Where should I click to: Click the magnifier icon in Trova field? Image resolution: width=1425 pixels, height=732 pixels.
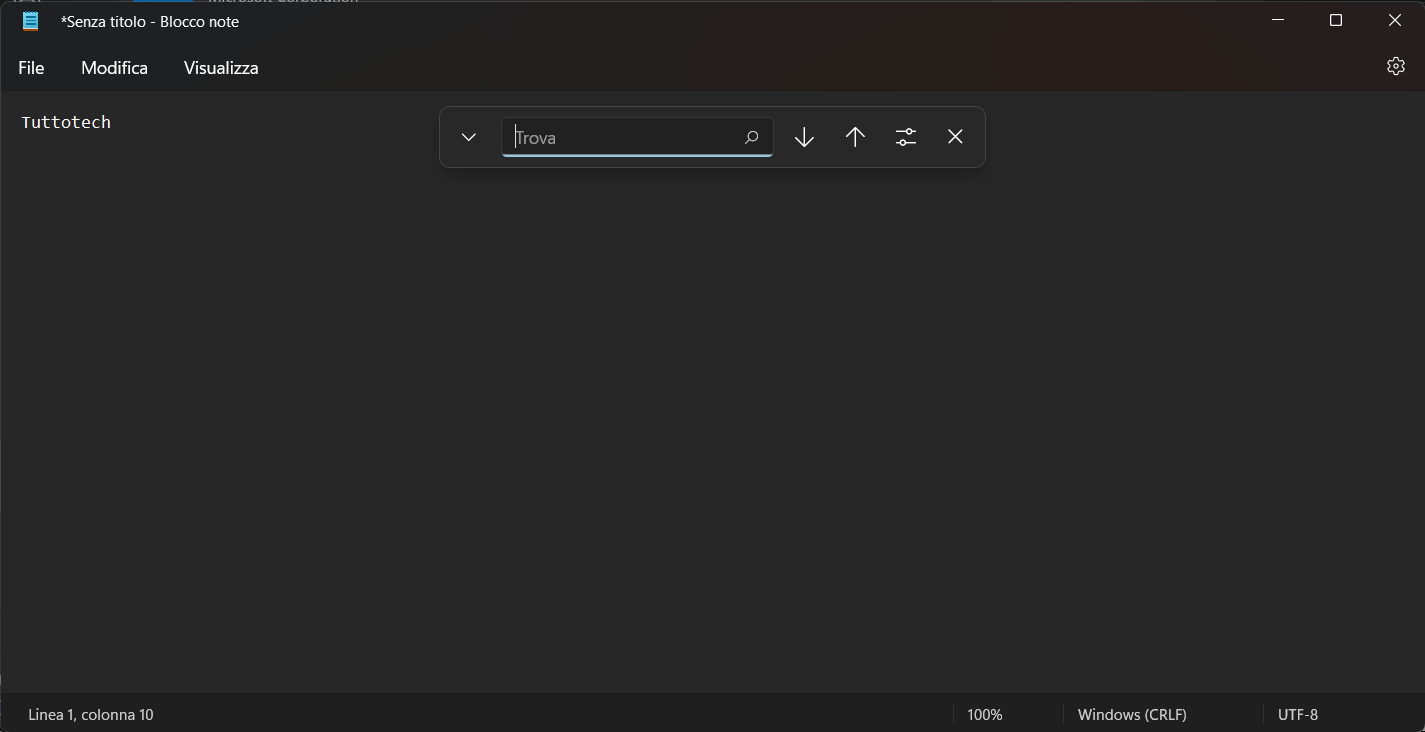point(751,137)
